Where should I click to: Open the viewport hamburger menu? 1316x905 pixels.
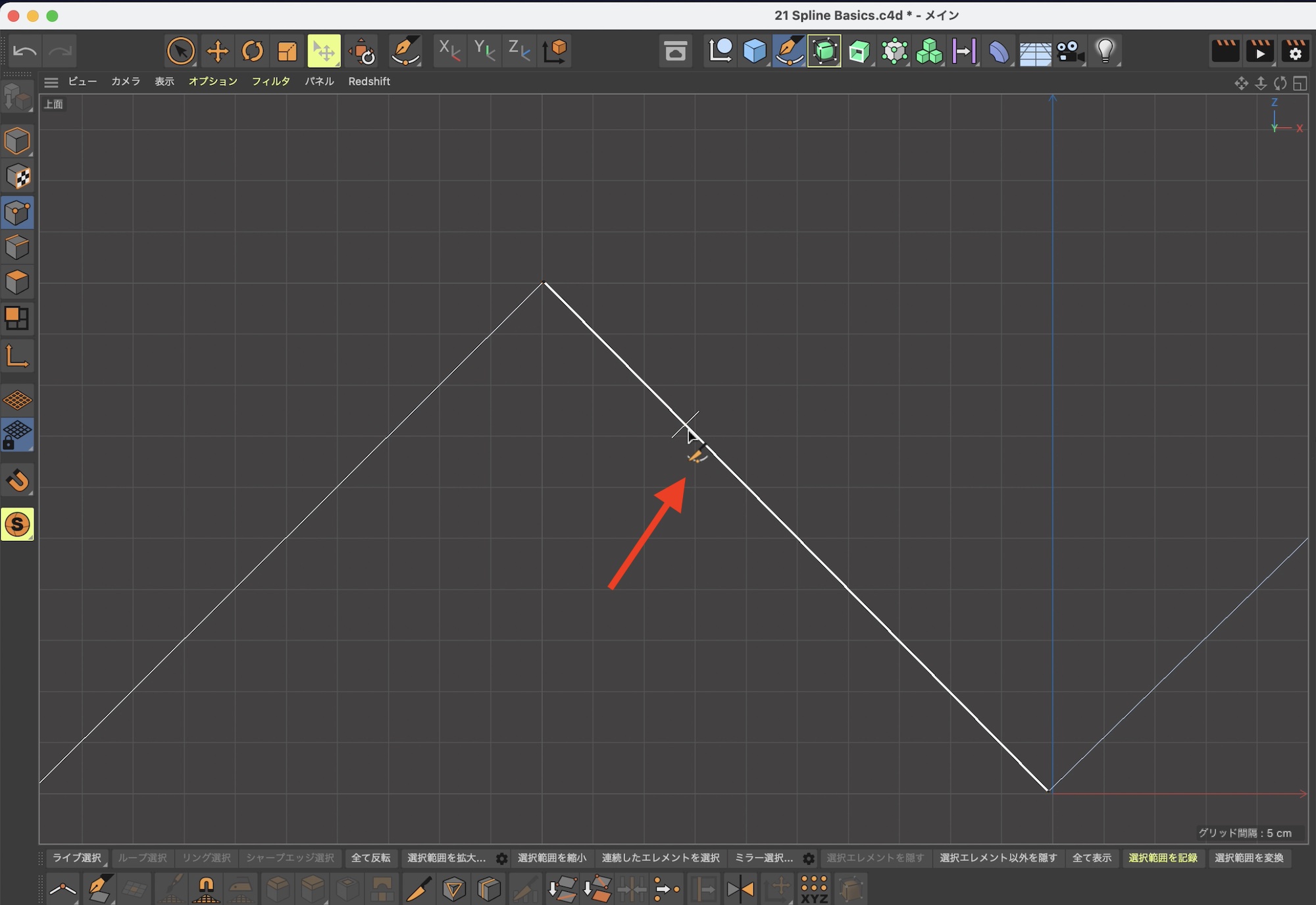coord(51,82)
